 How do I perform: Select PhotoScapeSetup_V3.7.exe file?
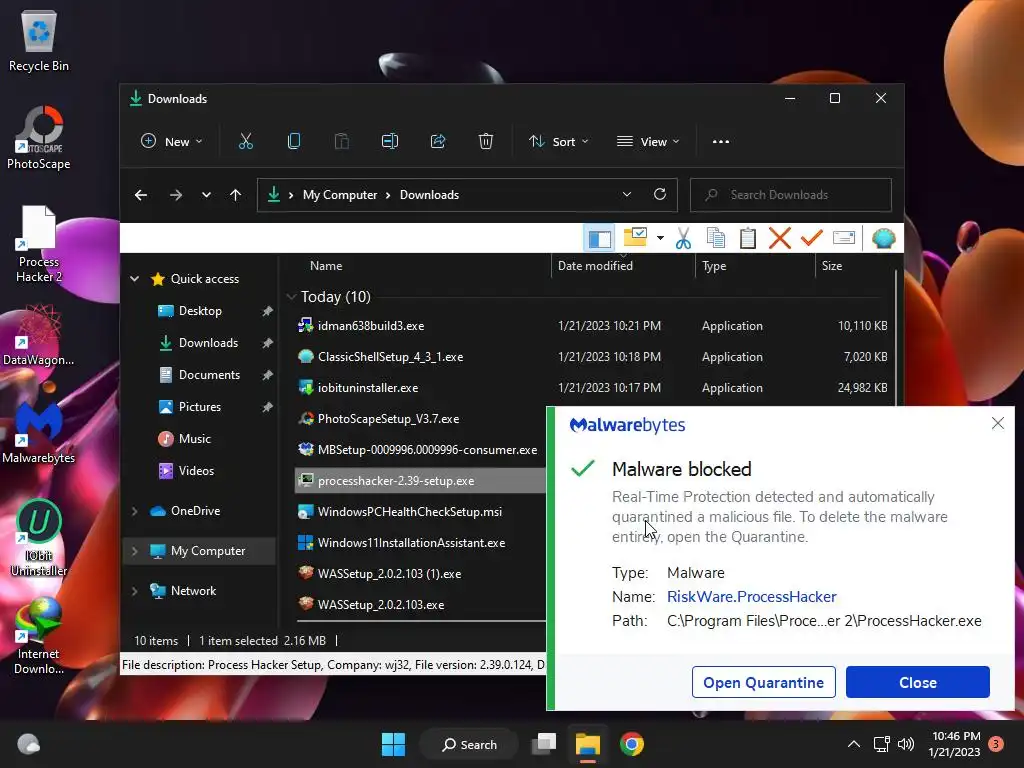click(x=388, y=419)
